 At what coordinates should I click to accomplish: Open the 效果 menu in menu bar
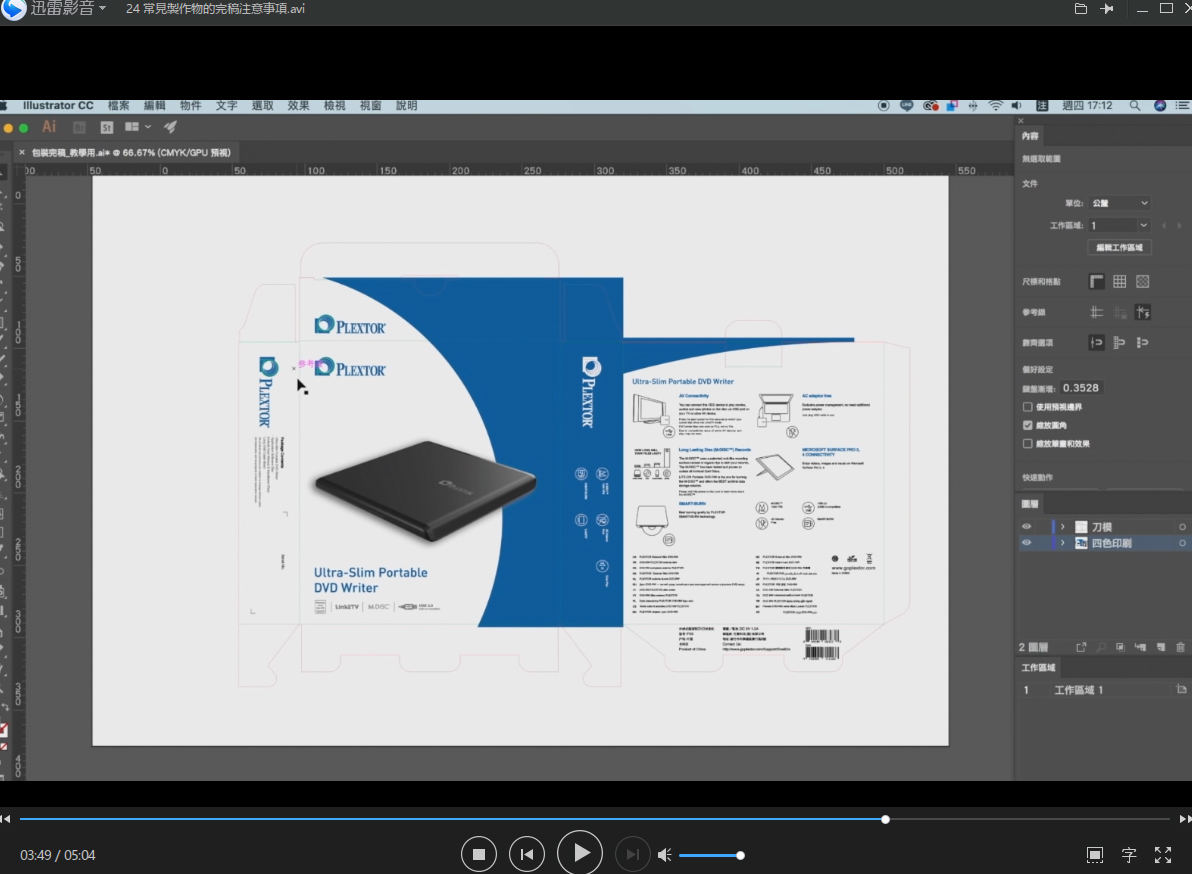[x=298, y=106]
